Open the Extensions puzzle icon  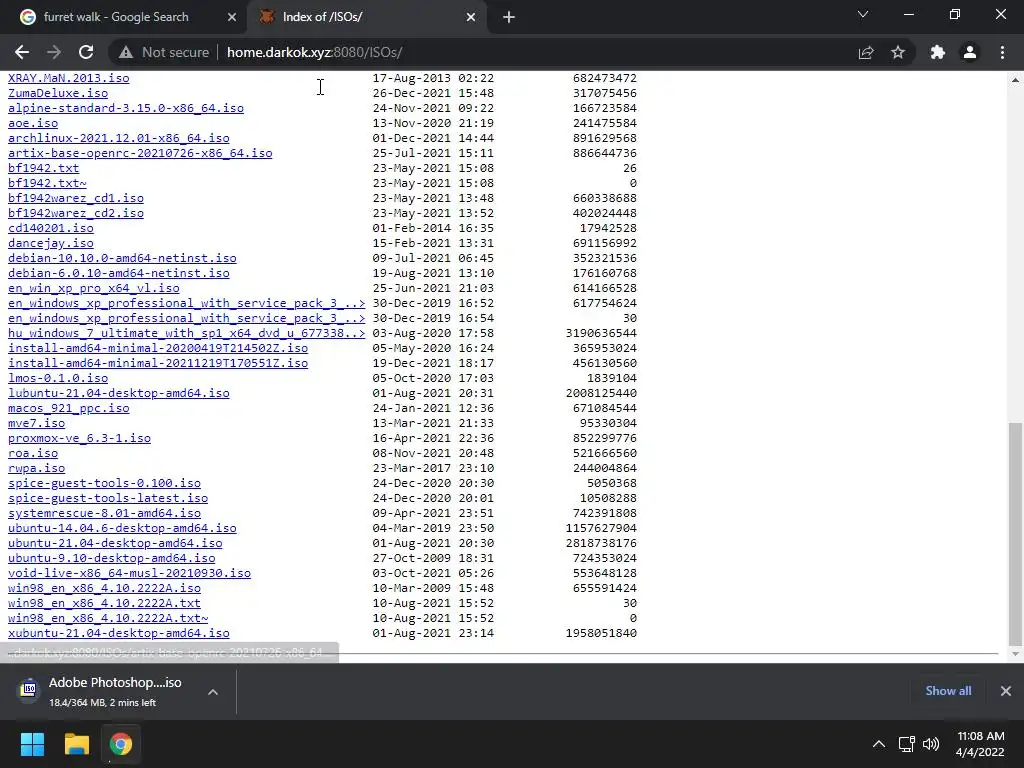938,52
